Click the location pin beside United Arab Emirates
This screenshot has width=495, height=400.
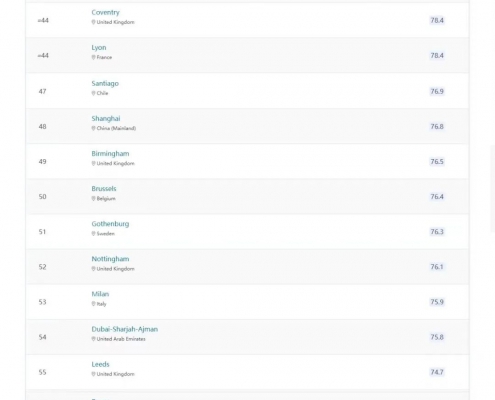(x=93, y=339)
